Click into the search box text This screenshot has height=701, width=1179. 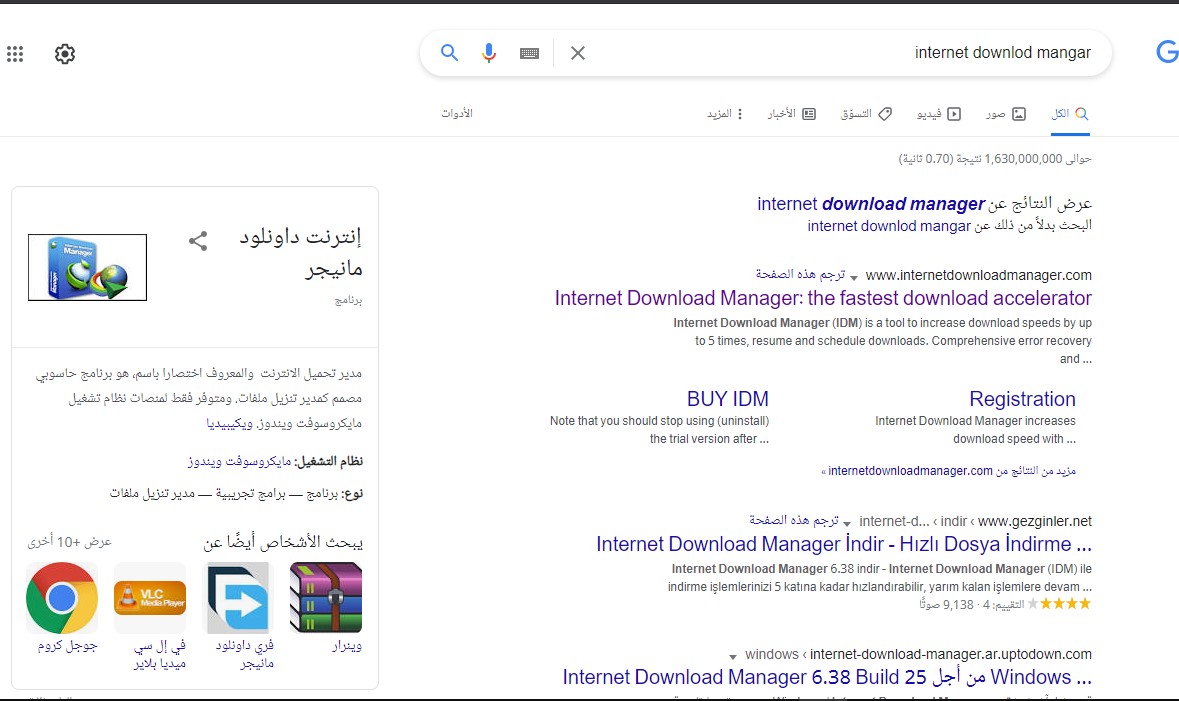[x=1002, y=53]
